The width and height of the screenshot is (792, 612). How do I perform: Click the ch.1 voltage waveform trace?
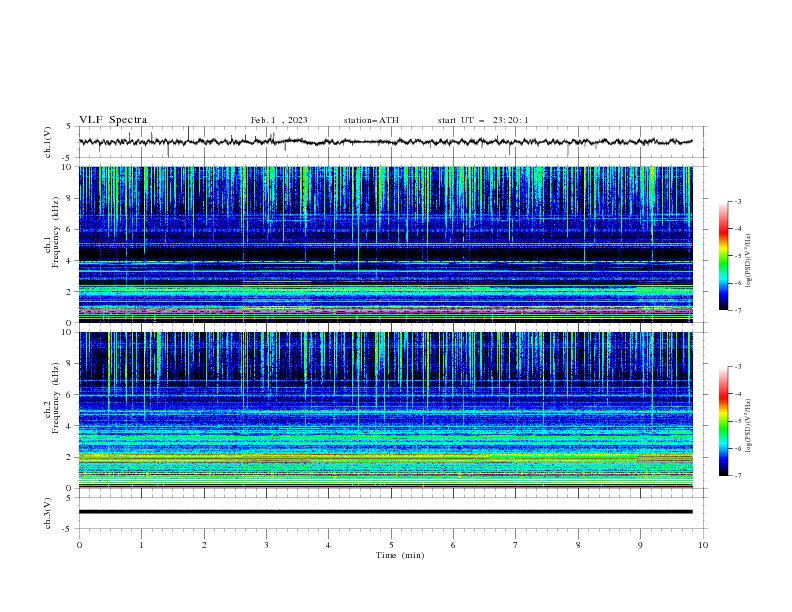(385, 142)
